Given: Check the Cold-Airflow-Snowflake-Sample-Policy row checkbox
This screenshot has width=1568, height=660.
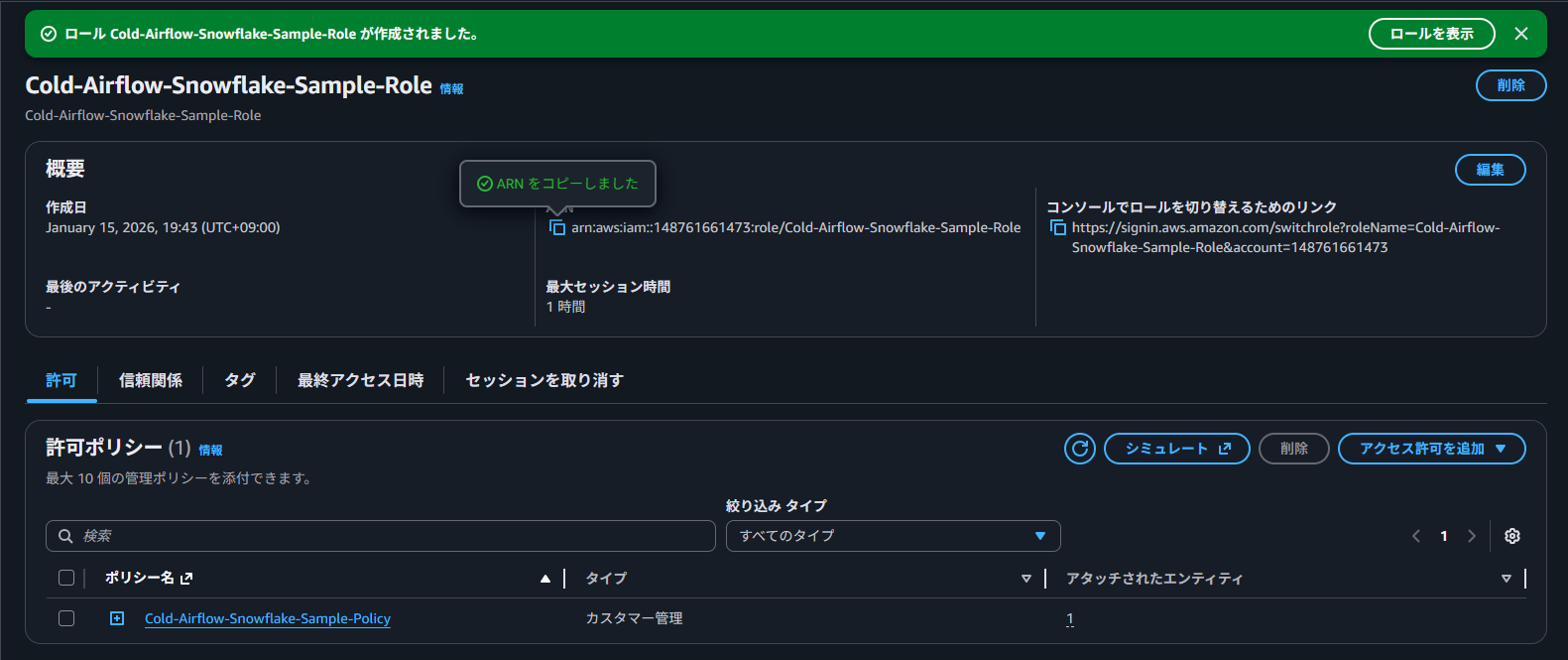Looking at the screenshot, I should pyautogui.click(x=66, y=618).
